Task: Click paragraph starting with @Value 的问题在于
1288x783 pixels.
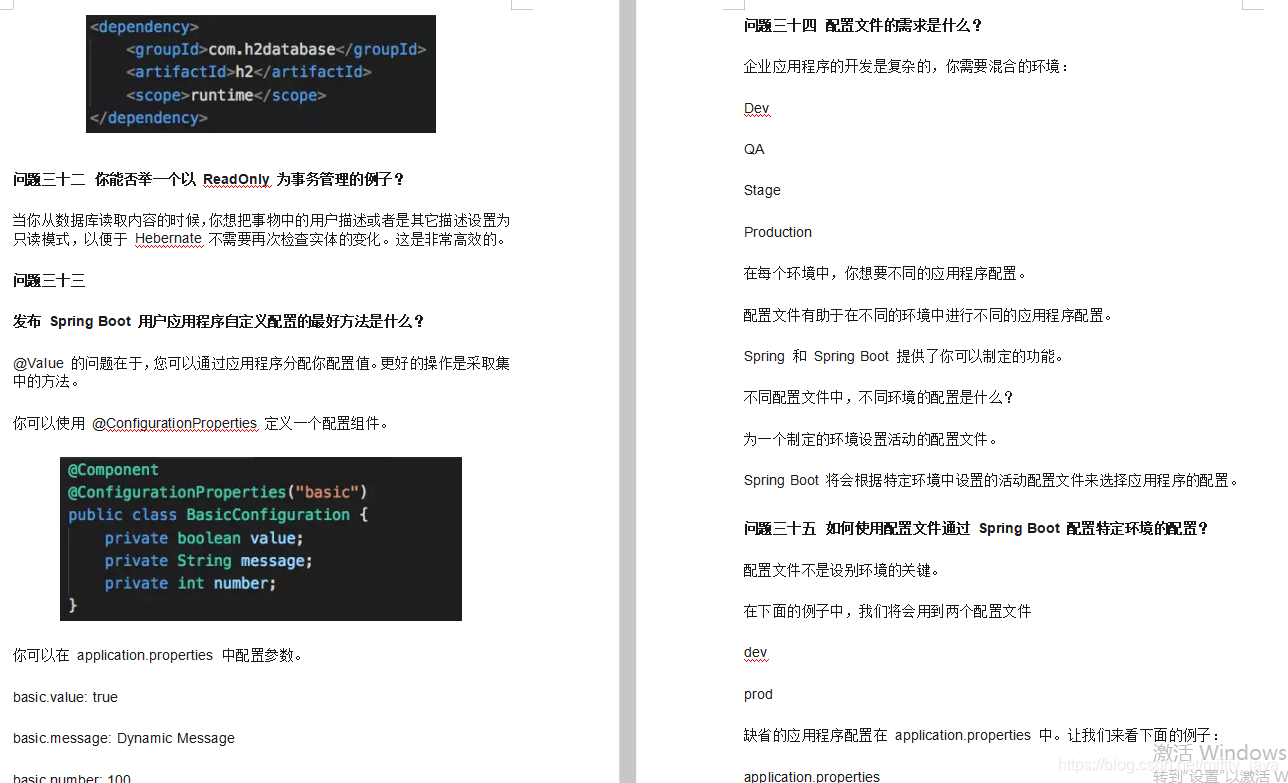Action: pos(262,372)
